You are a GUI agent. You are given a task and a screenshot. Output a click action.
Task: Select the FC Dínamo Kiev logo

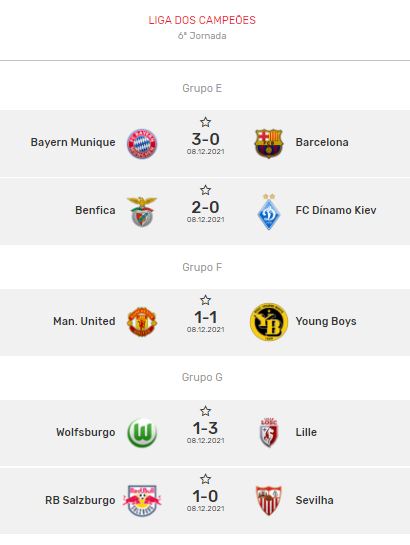[269, 211]
